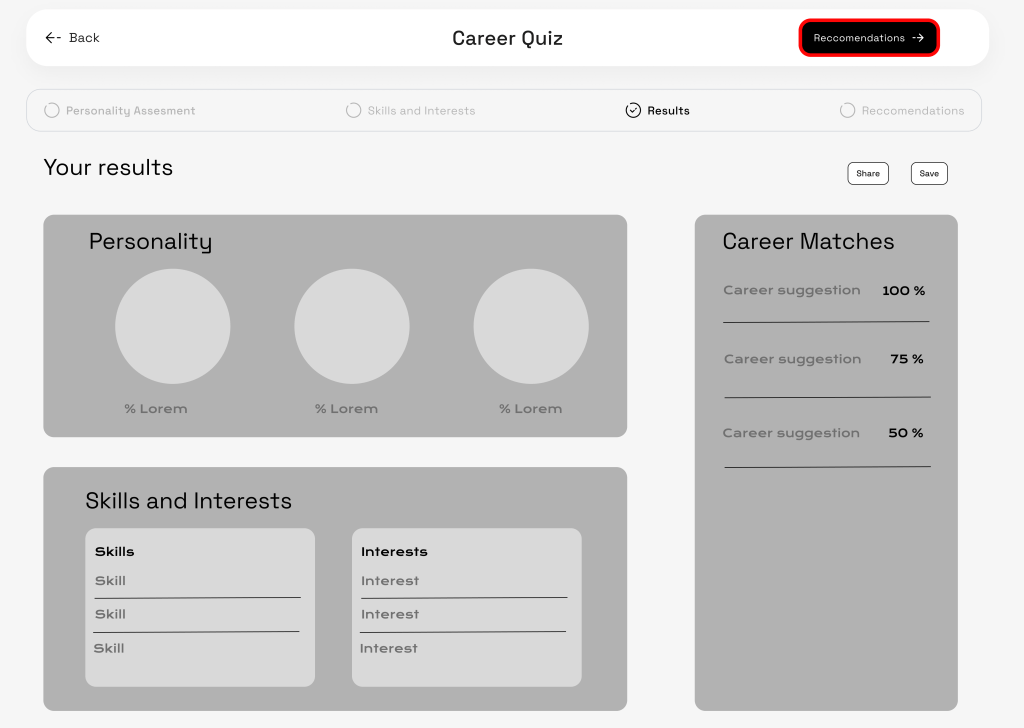Open the 100 % career suggestion

[791, 291]
